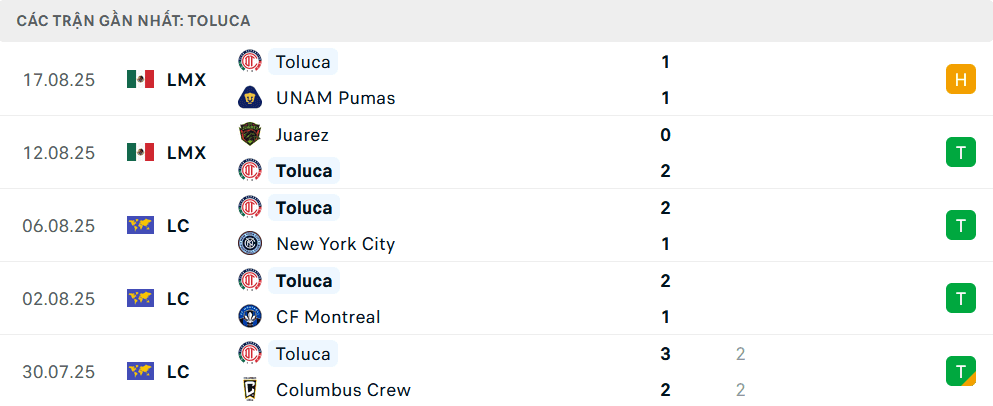Select the LC league label on 02.08.25 row

click(x=178, y=298)
